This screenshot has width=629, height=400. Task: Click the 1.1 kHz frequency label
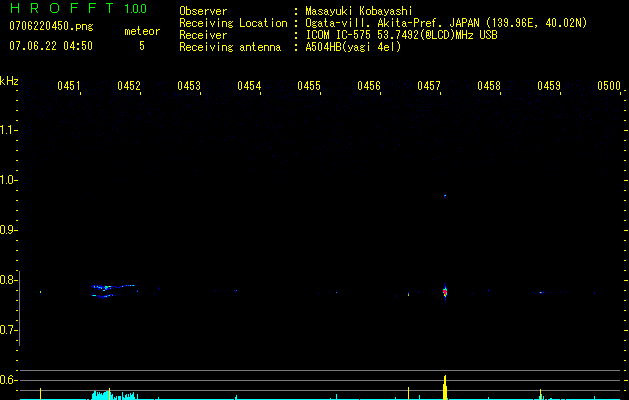point(7,130)
